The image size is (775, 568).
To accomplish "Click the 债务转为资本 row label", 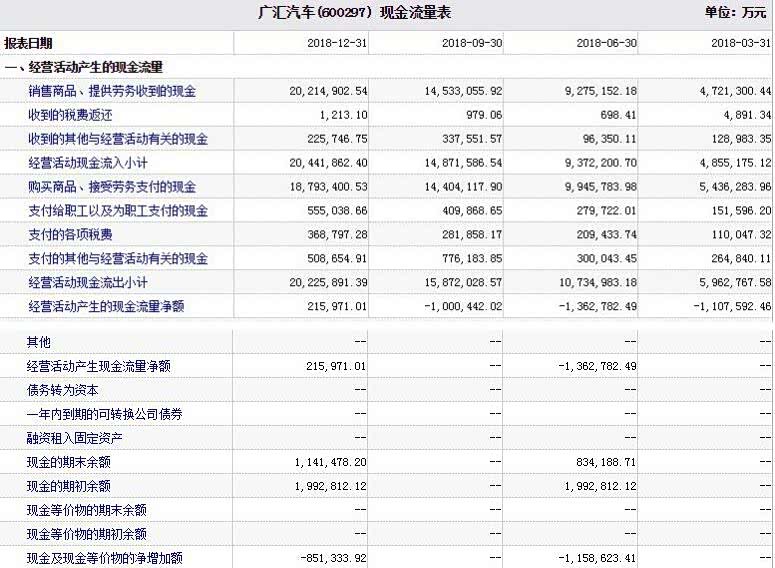I will (x=62, y=390).
